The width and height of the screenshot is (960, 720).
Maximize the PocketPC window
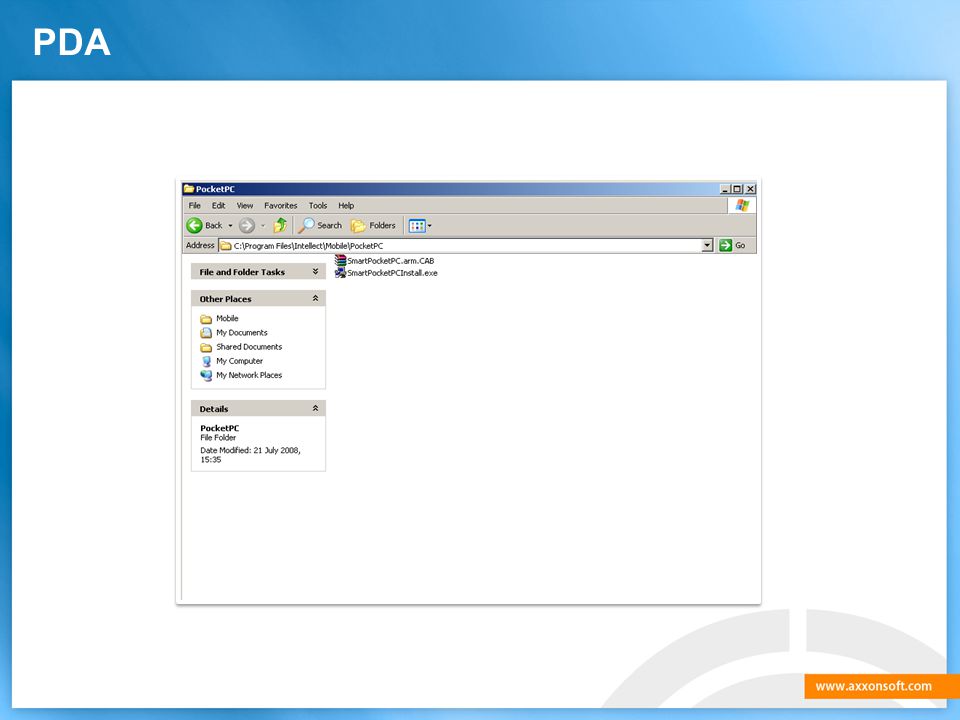pyautogui.click(x=738, y=189)
